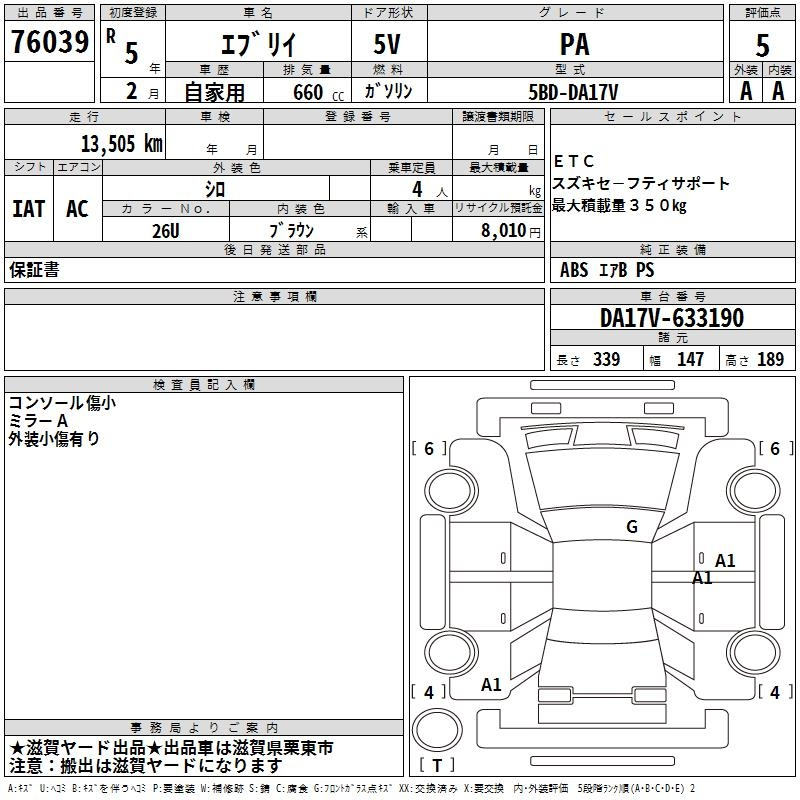Select the 検査員記入欄 header
The image size is (800, 800).
(204, 384)
